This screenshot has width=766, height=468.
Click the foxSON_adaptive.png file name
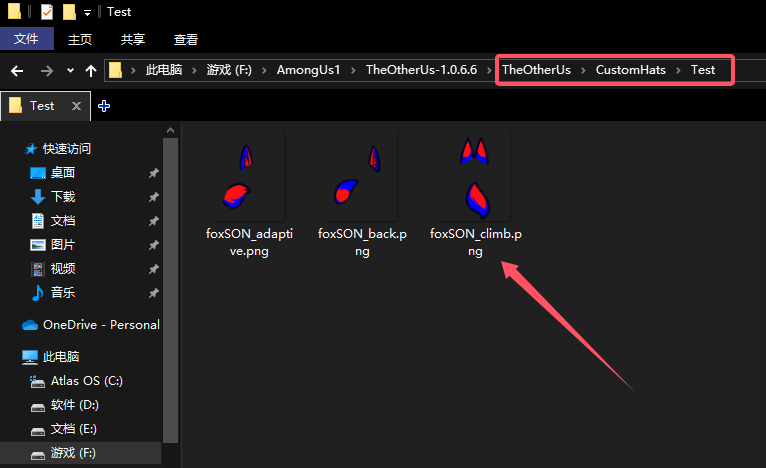coord(249,242)
